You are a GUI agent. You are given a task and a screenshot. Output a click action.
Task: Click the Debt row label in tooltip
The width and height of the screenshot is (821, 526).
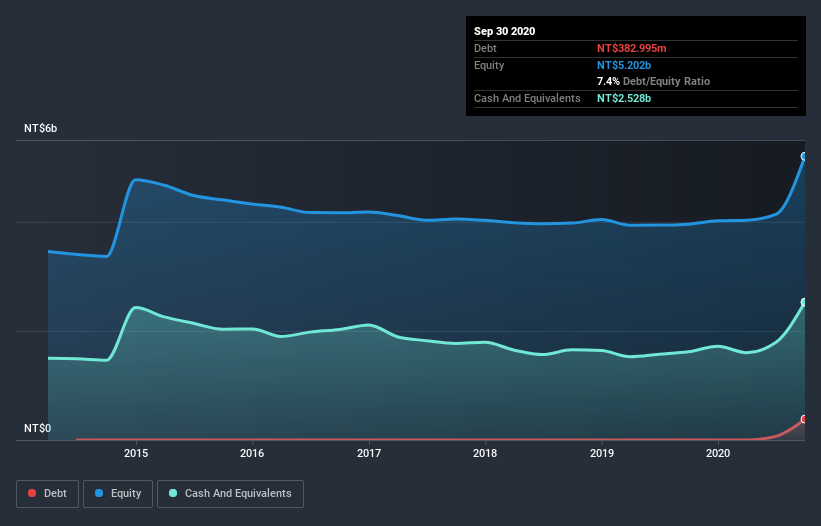[x=485, y=48]
